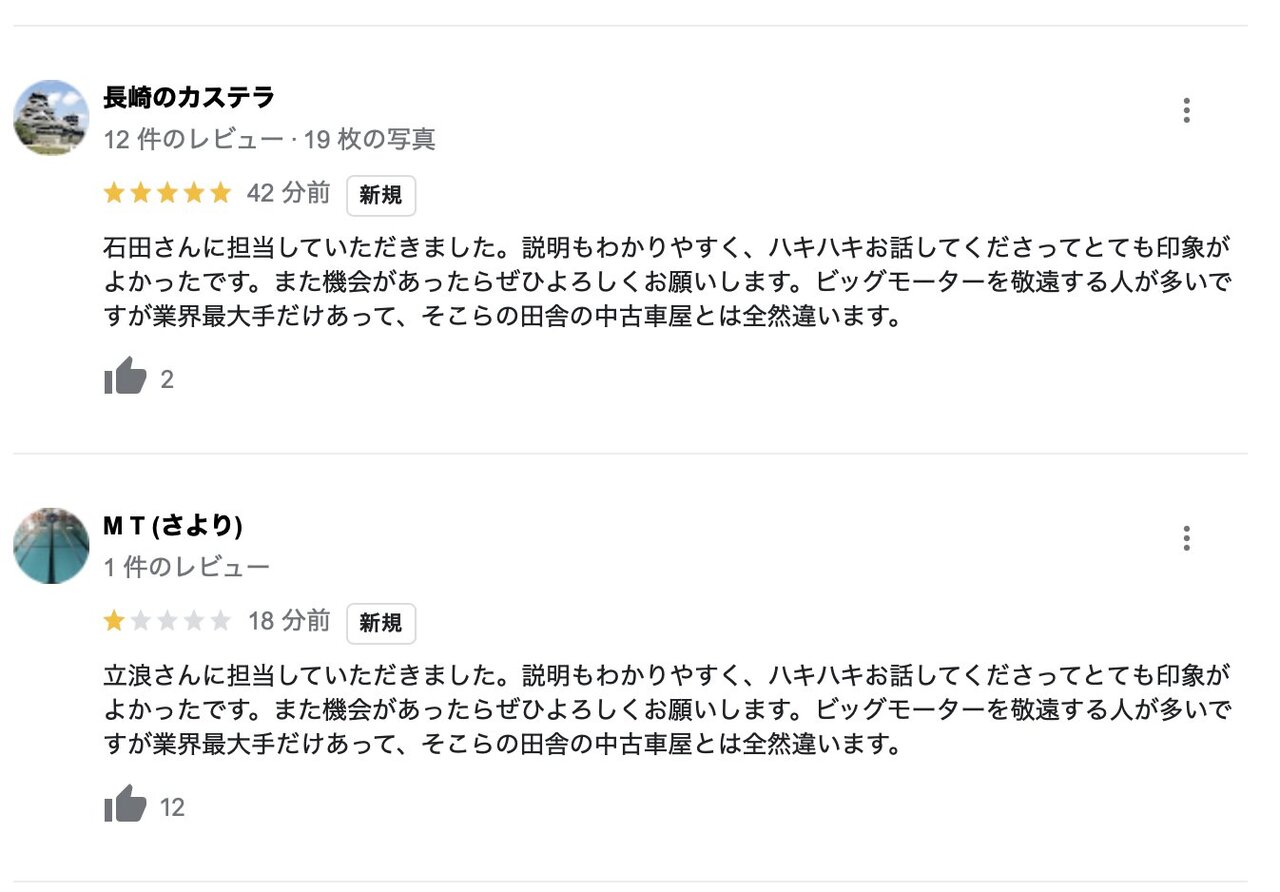Viewport: 1280px width, 892px height.
Task: Like the review by 長崎のカステラ with thumbs up
Action: (x=125, y=378)
